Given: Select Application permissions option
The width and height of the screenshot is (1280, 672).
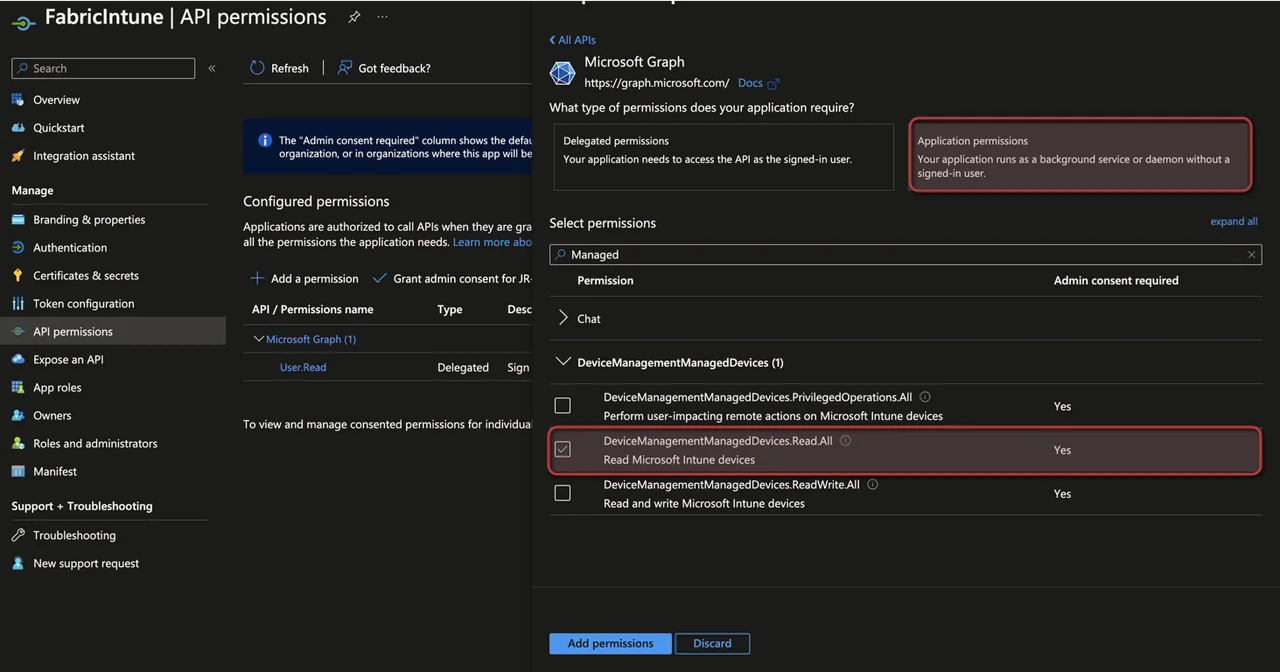Looking at the screenshot, I should pos(1080,155).
